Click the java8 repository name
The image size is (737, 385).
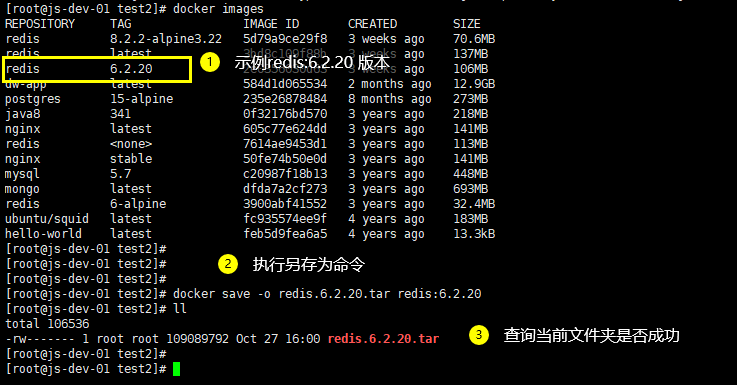click(x=23, y=114)
